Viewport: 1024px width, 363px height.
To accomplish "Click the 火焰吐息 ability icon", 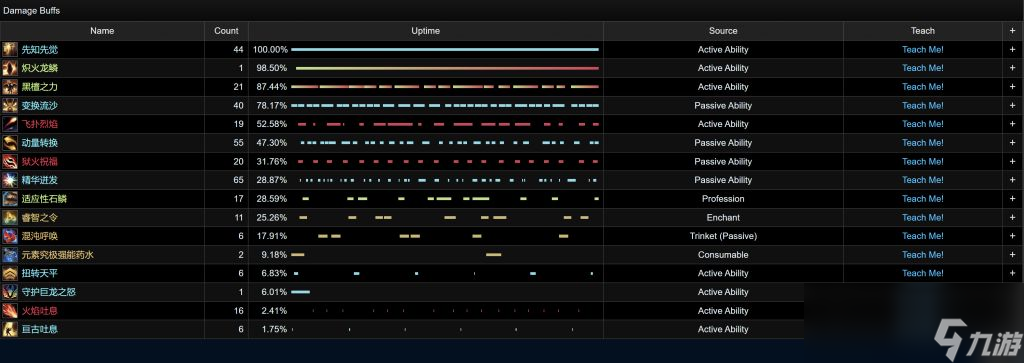I will pos(10,311).
